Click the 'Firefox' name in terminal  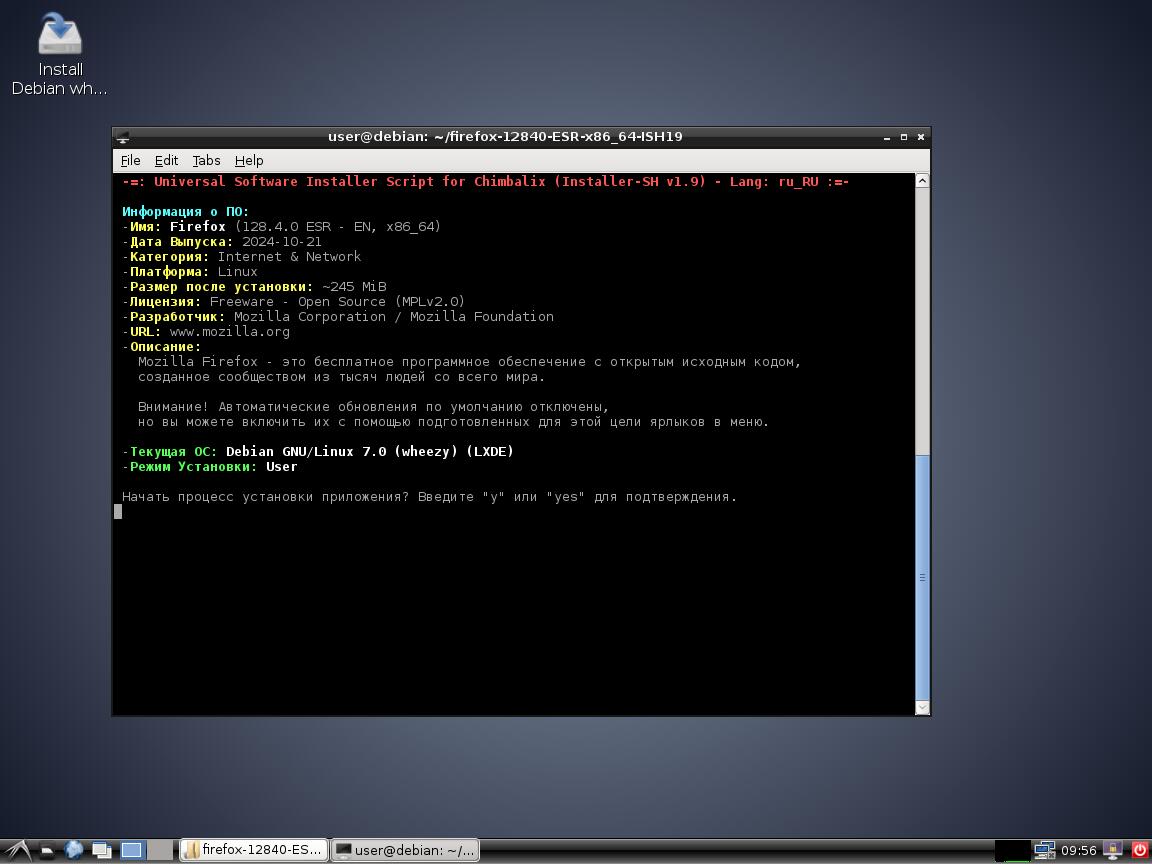pyautogui.click(x=198, y=226)
